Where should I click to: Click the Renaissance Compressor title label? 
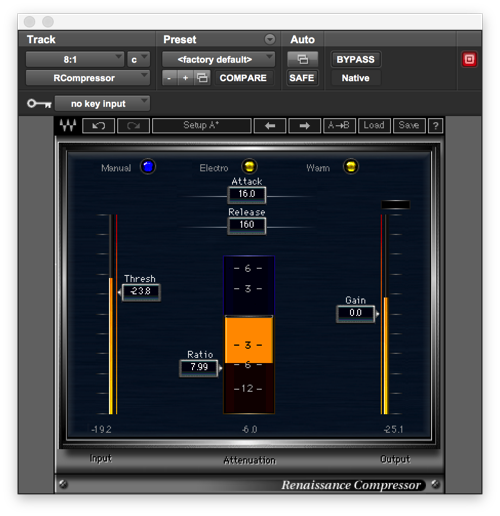[x=351, y=485]
